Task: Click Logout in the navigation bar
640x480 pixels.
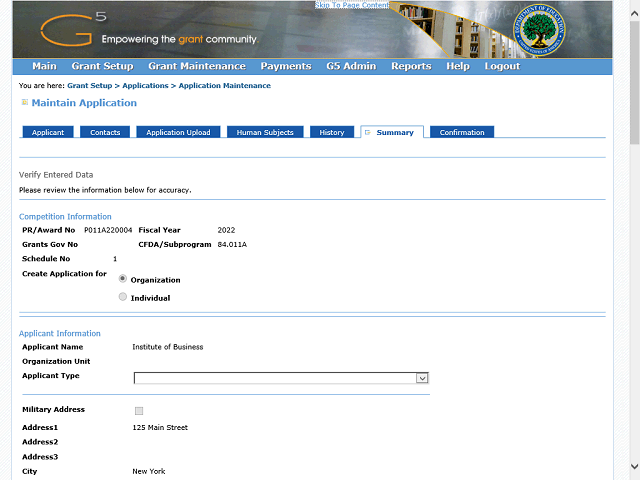Action: [x=502, y=66]
